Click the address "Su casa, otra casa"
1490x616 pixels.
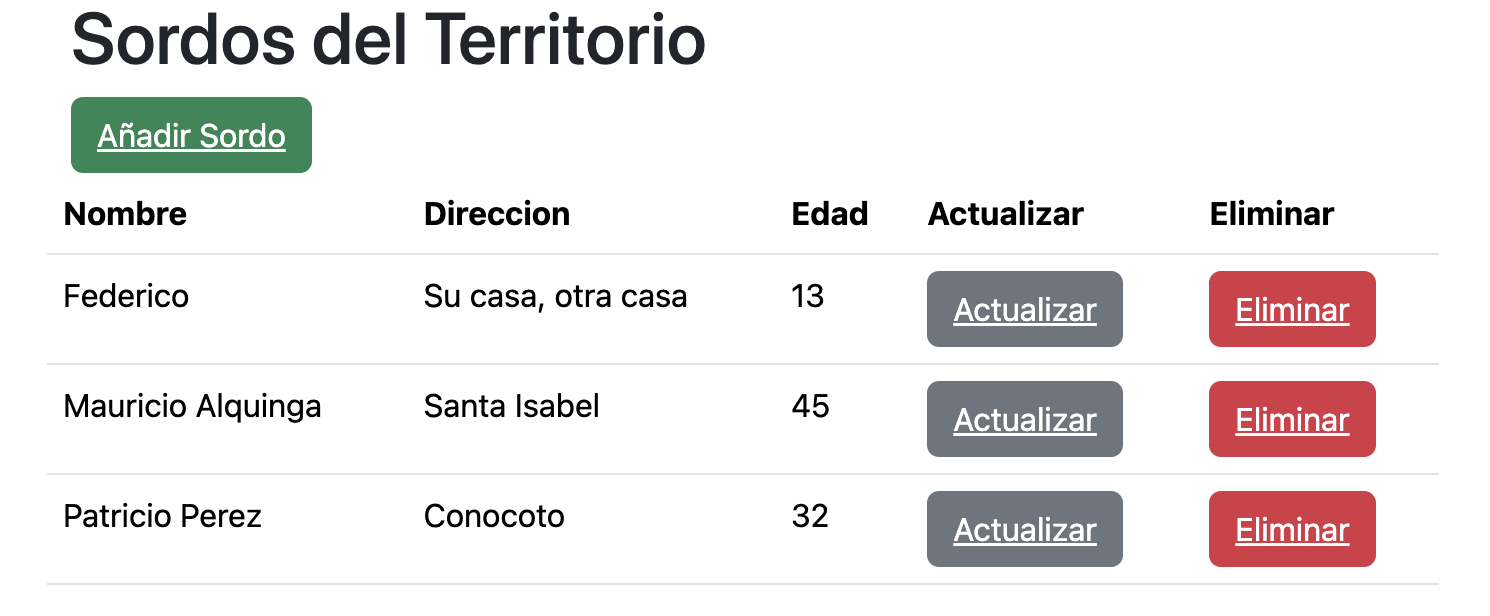point(555,296)
